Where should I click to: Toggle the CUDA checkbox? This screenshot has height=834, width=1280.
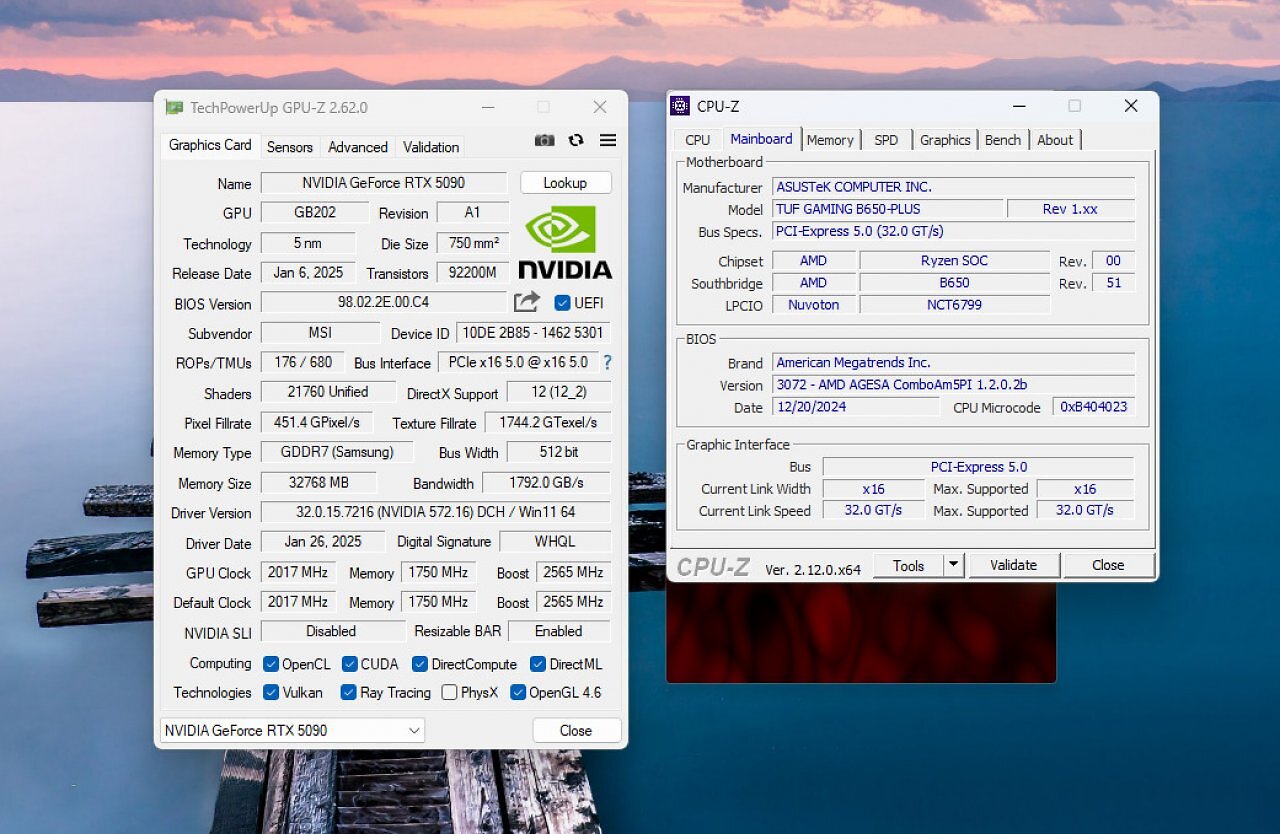(x=350, y=664)
